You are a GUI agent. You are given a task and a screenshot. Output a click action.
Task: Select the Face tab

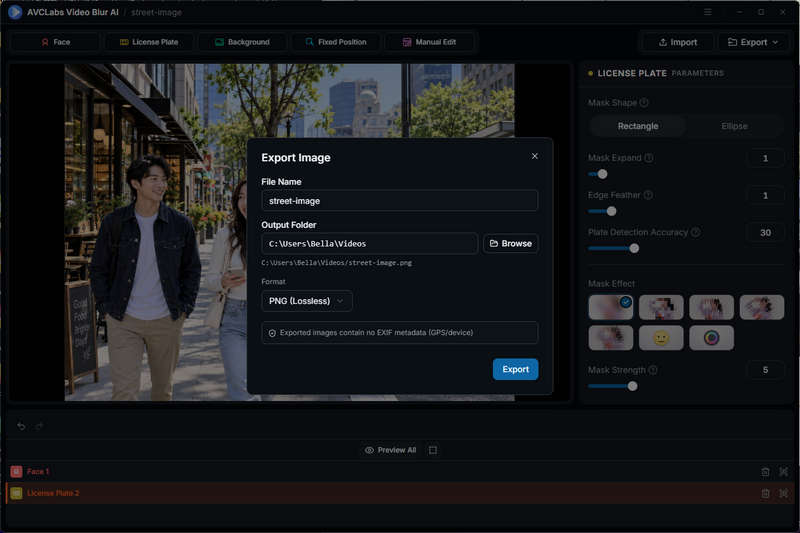(x=55, y=42)
